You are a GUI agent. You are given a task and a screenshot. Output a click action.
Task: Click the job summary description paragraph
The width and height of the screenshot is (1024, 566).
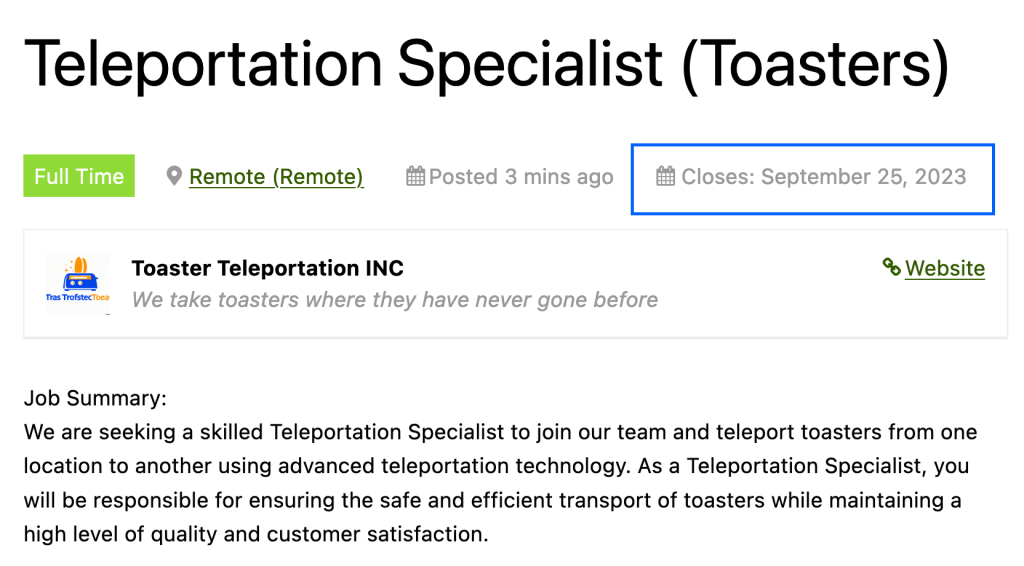pyautogui.click(x=500, y=483)
